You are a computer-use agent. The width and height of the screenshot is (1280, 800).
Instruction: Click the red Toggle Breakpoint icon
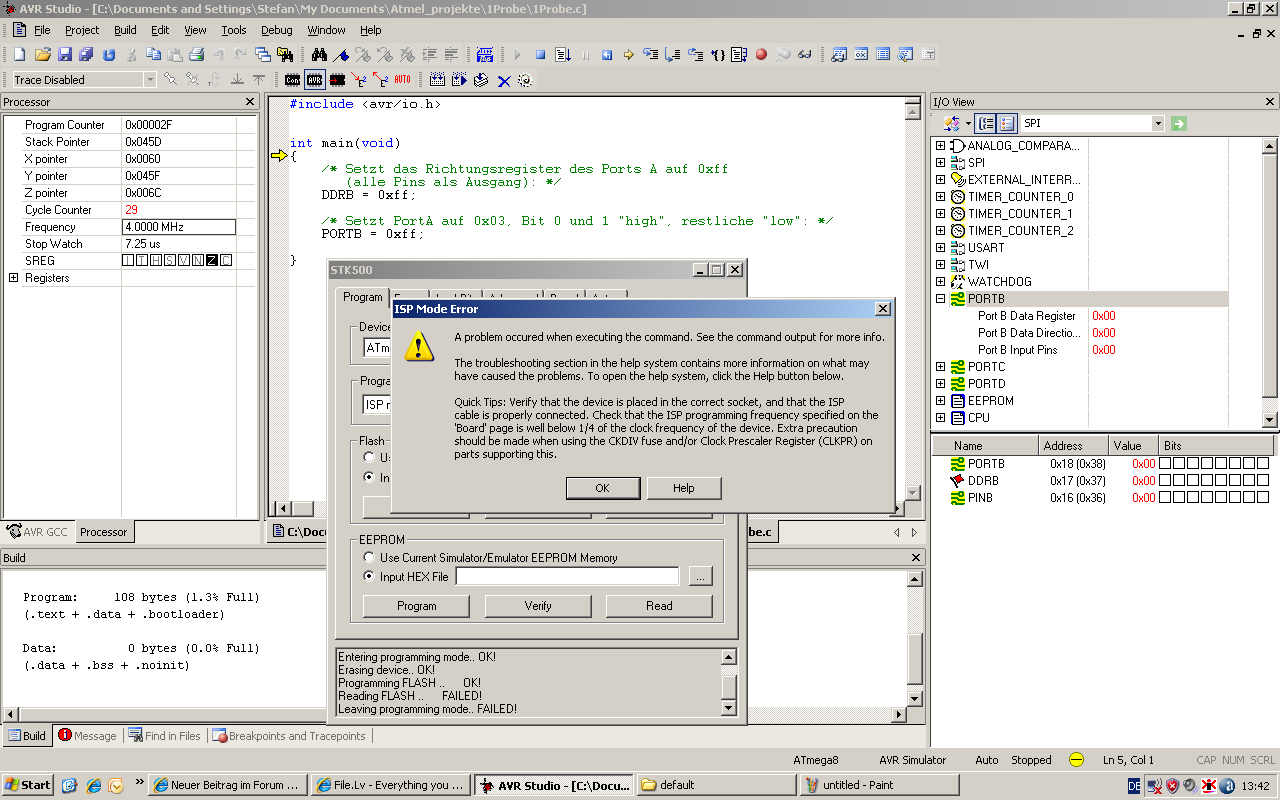pos(761,55)
